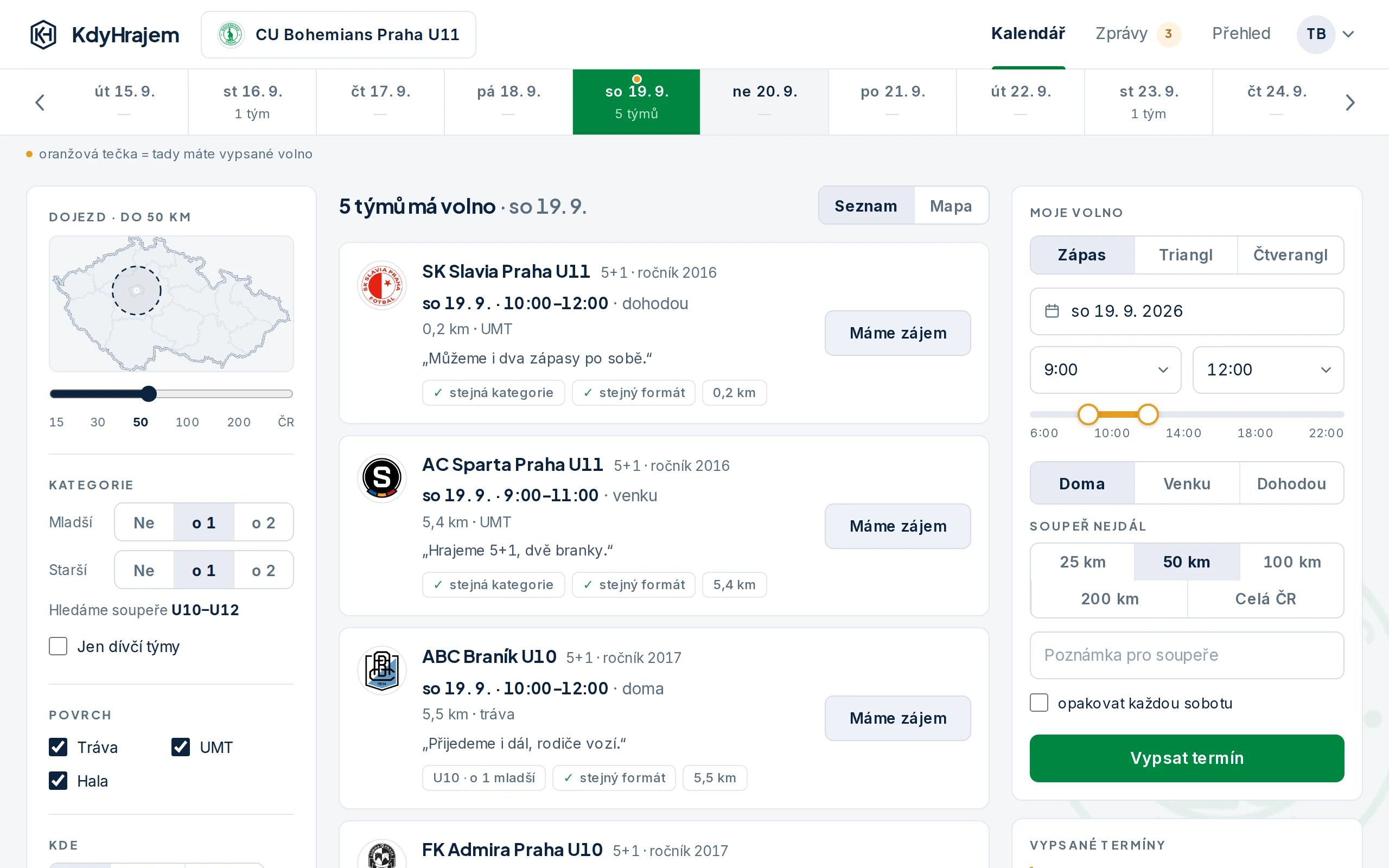Click the distance slider handle at 50
The height and width of the screenshot is (868, 1389).
(x=149, y=393)
